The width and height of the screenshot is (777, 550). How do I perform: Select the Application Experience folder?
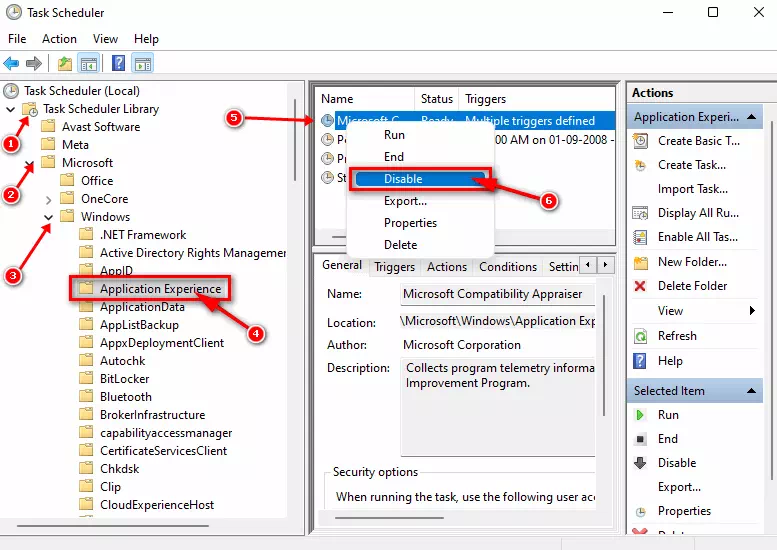pyautogui.click(x=160, y=288)
